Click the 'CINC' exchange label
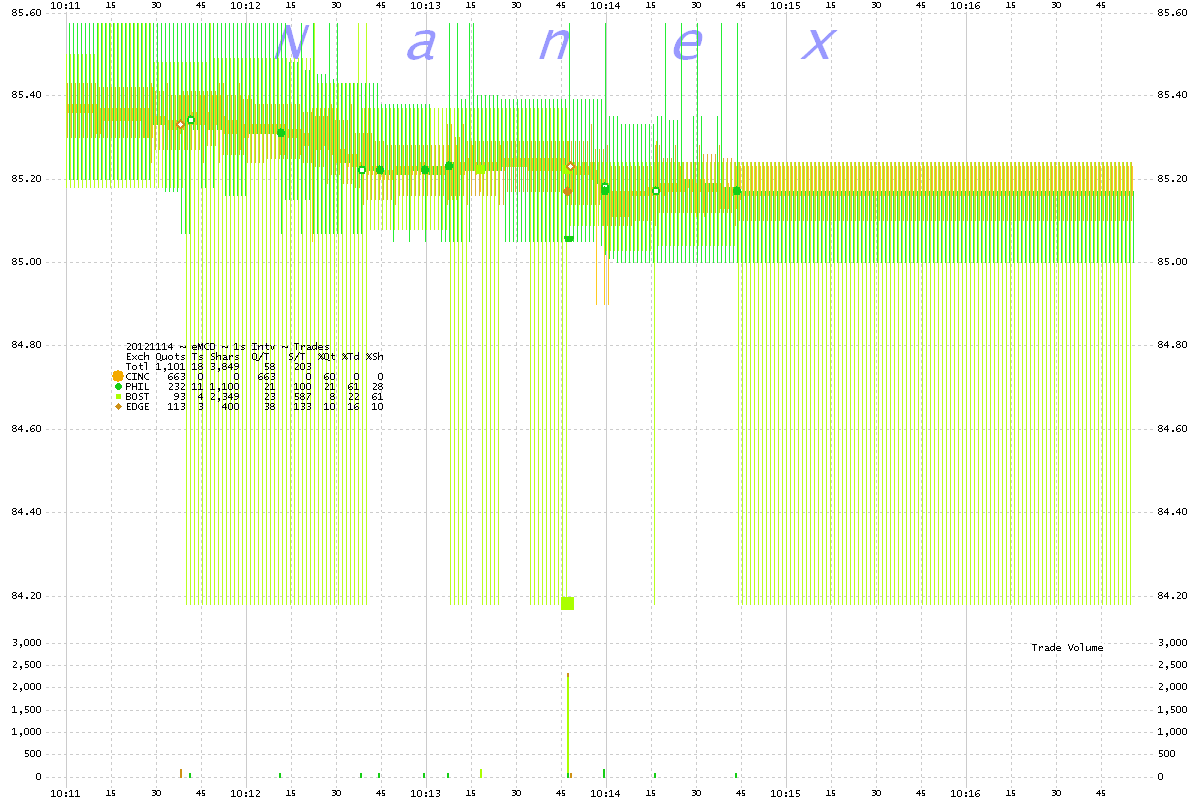This screenshot has height=800, width=1200. [137, 377]
